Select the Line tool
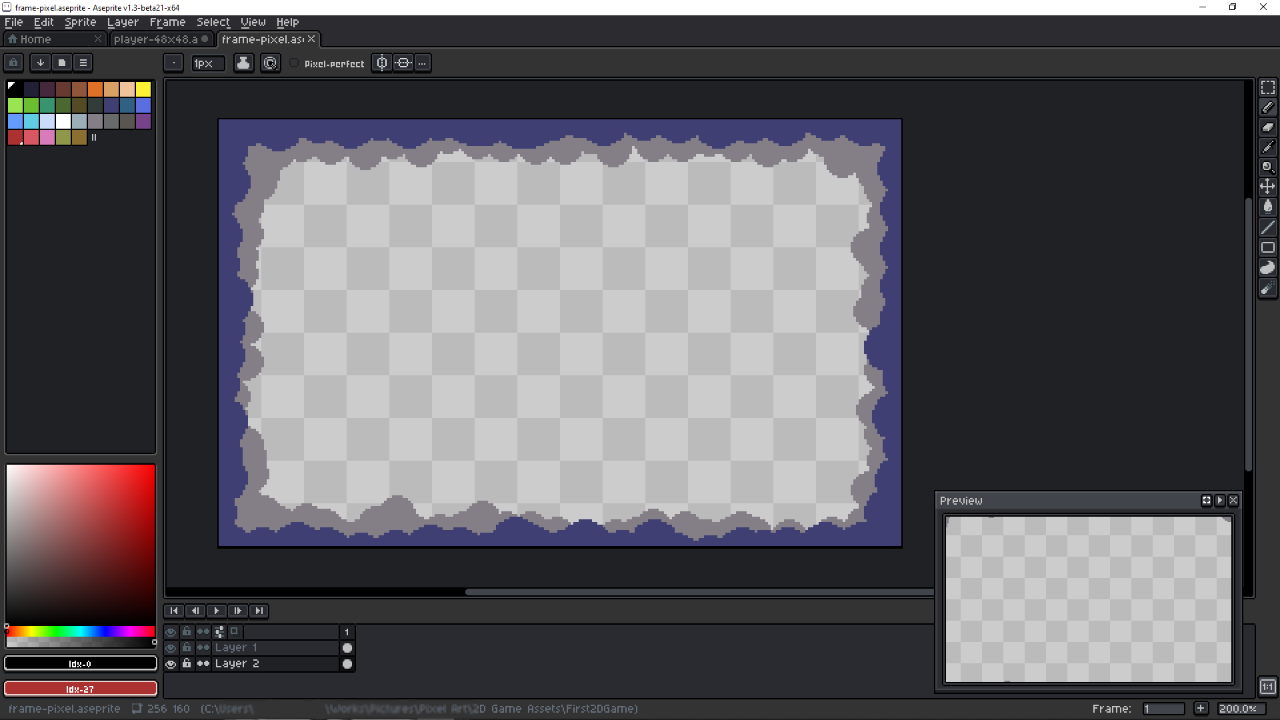 coord(1267,227)
